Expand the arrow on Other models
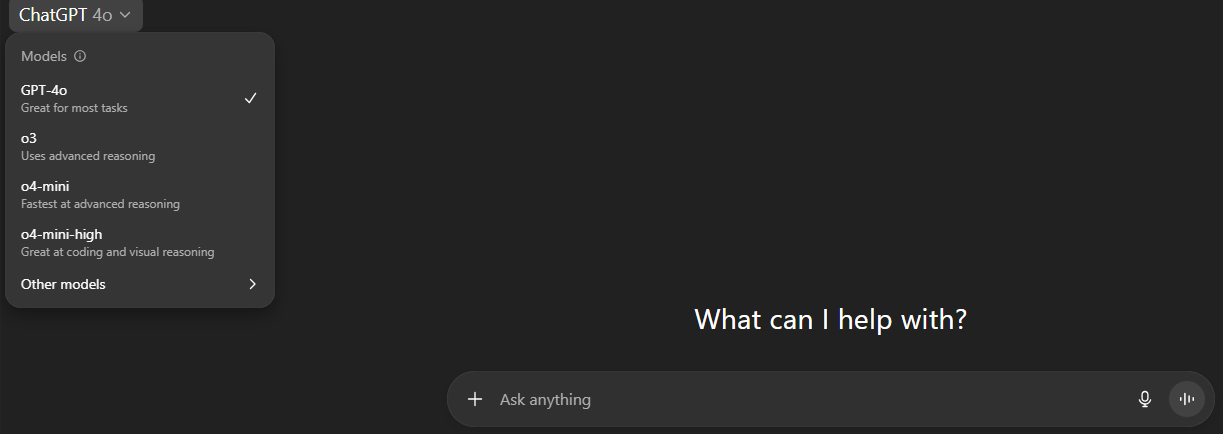 (252, 284)
